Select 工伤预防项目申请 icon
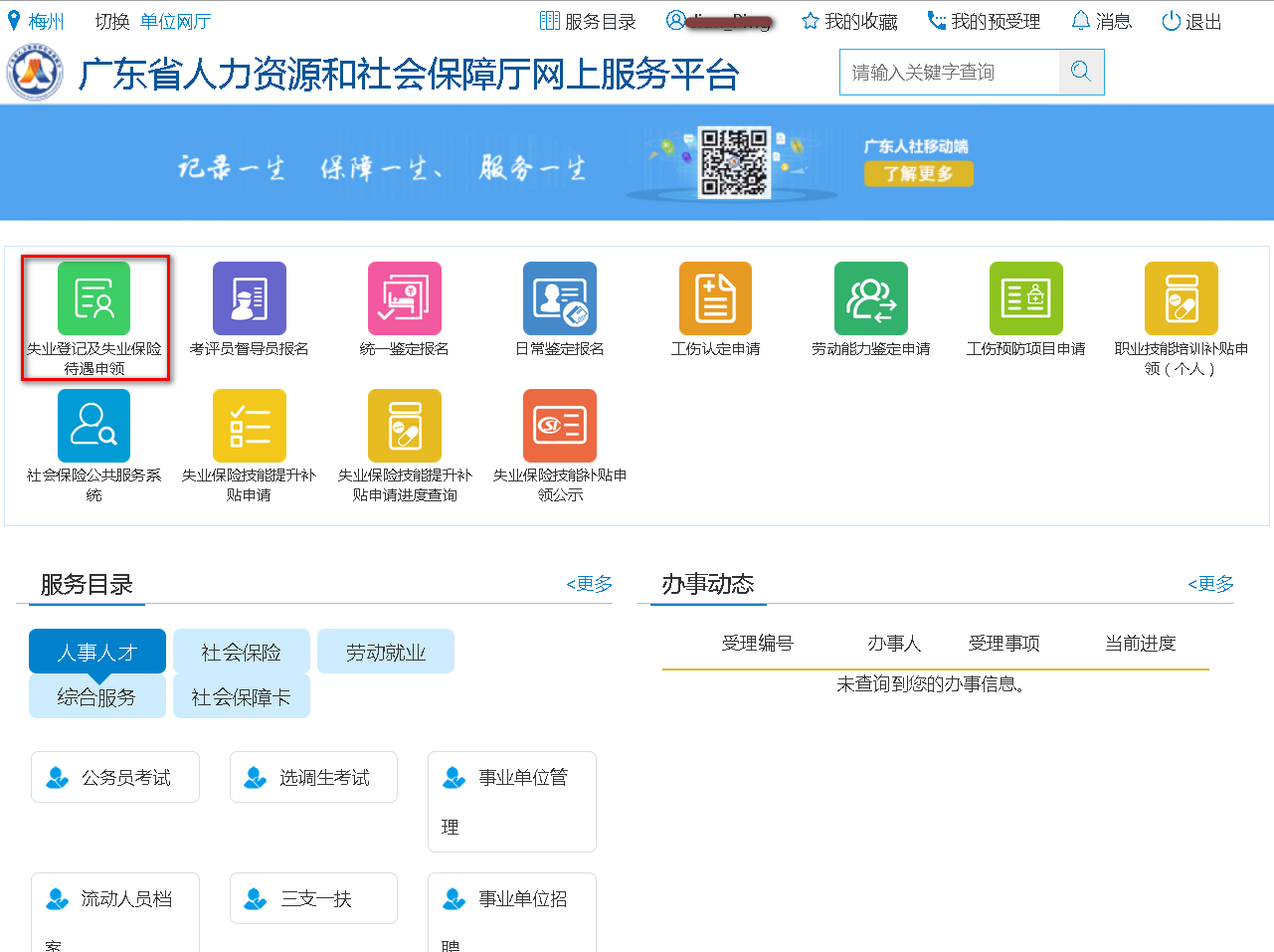 pos(1025,299)
